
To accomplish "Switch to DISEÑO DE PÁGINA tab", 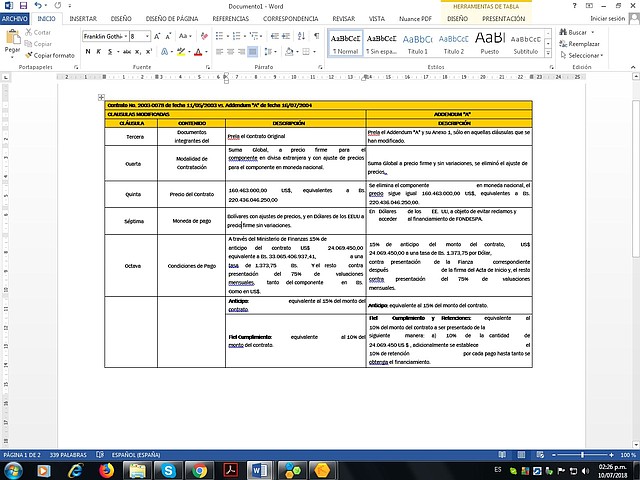I will tap(172, 18).
